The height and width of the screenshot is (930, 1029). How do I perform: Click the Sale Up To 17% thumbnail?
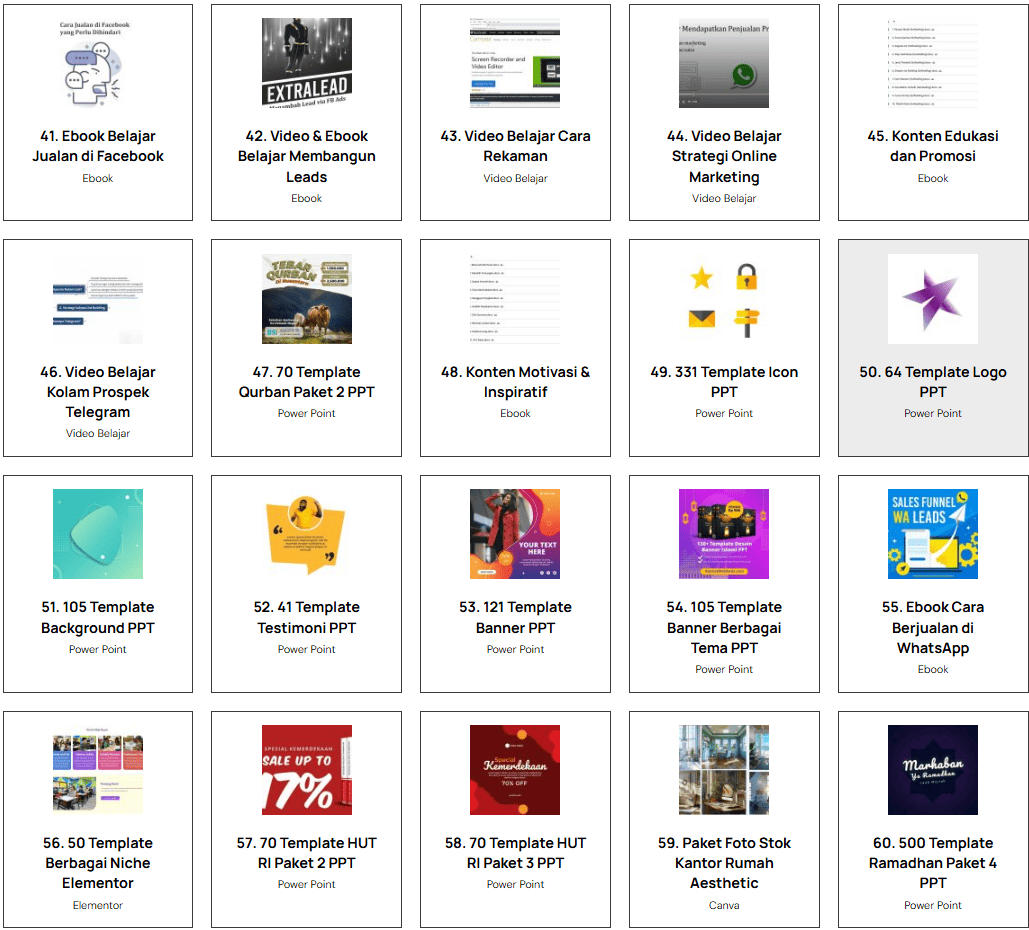click(x=306, y=770)
